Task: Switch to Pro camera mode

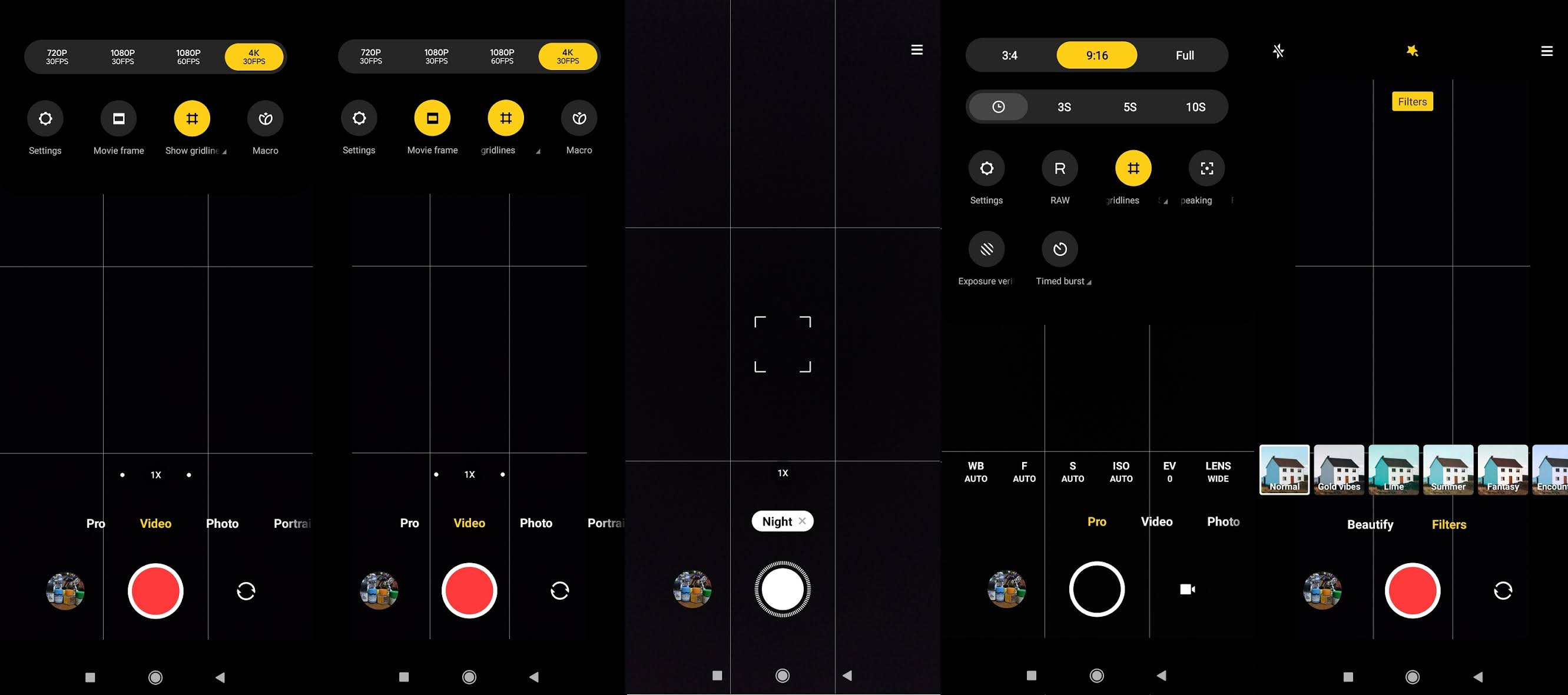Action: 1097,521
